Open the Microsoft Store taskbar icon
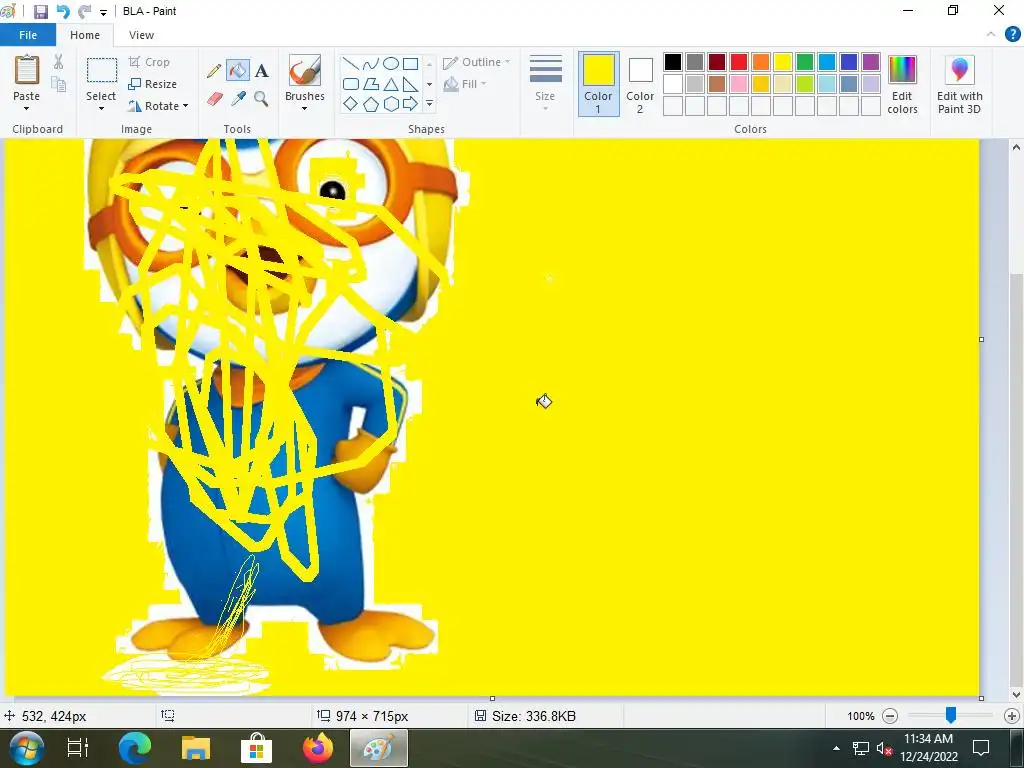1024x768 pixels. pos(257,748)
